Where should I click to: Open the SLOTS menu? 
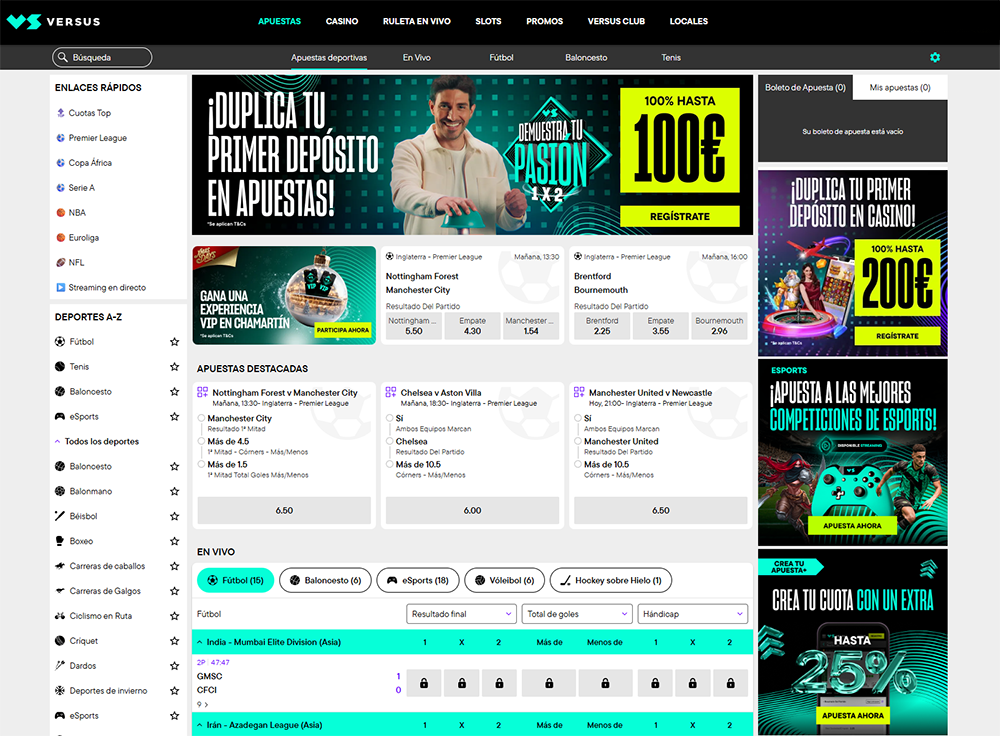coord(488,21)
